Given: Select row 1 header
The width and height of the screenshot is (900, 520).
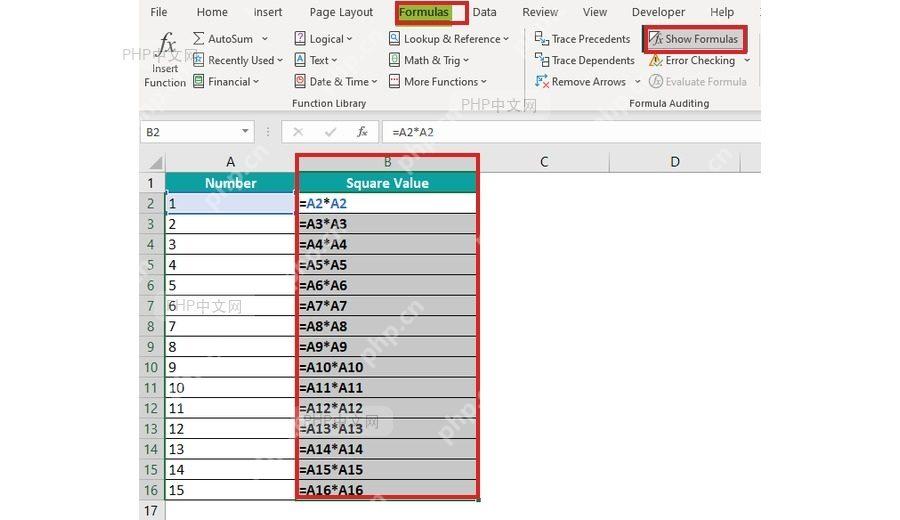Looking at the screenshot, I should [x=152, y=183].
